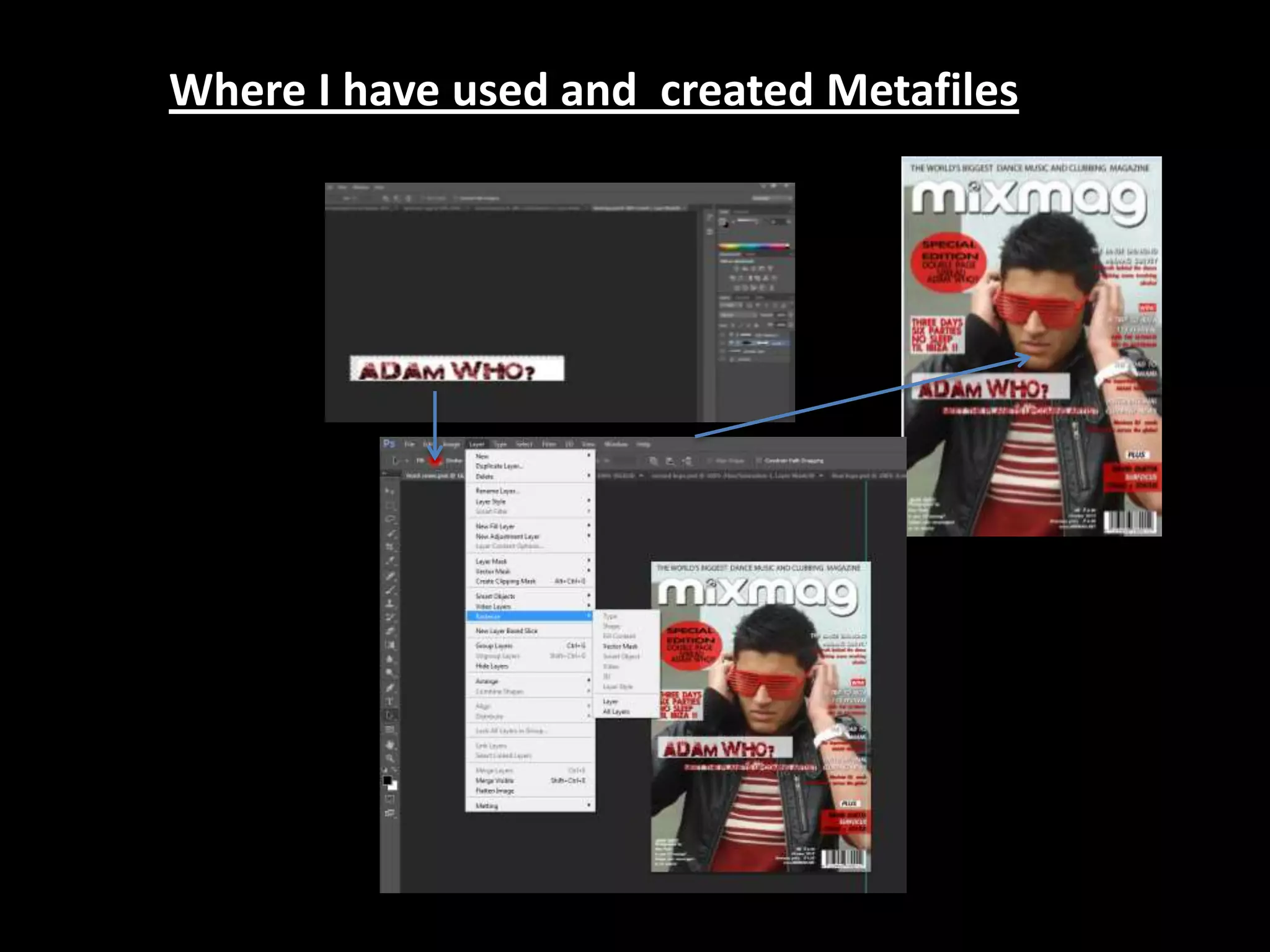Select the Move tool in Photoshop toolbar
The height and width of the screenshot is (952, 1270).
coord(389,491)
